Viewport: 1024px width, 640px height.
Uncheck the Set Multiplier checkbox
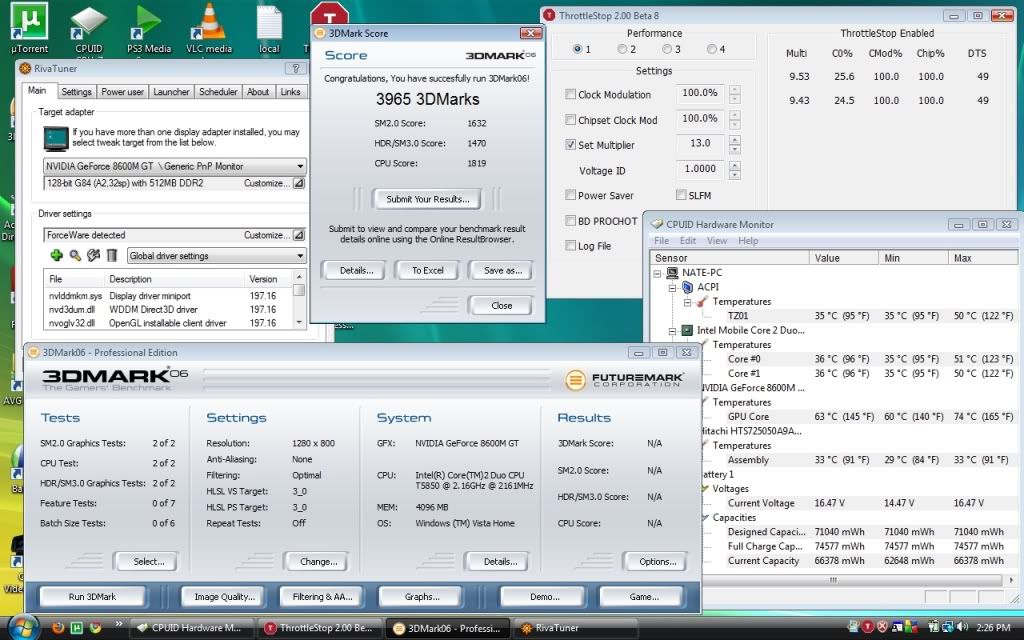(x=570, y=144)
